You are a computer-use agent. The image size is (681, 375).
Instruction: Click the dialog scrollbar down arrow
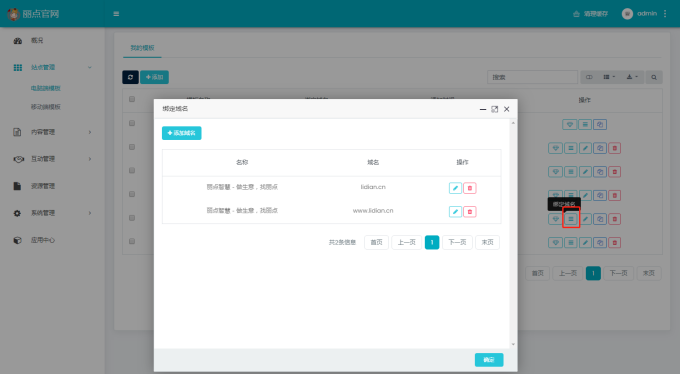513,344
